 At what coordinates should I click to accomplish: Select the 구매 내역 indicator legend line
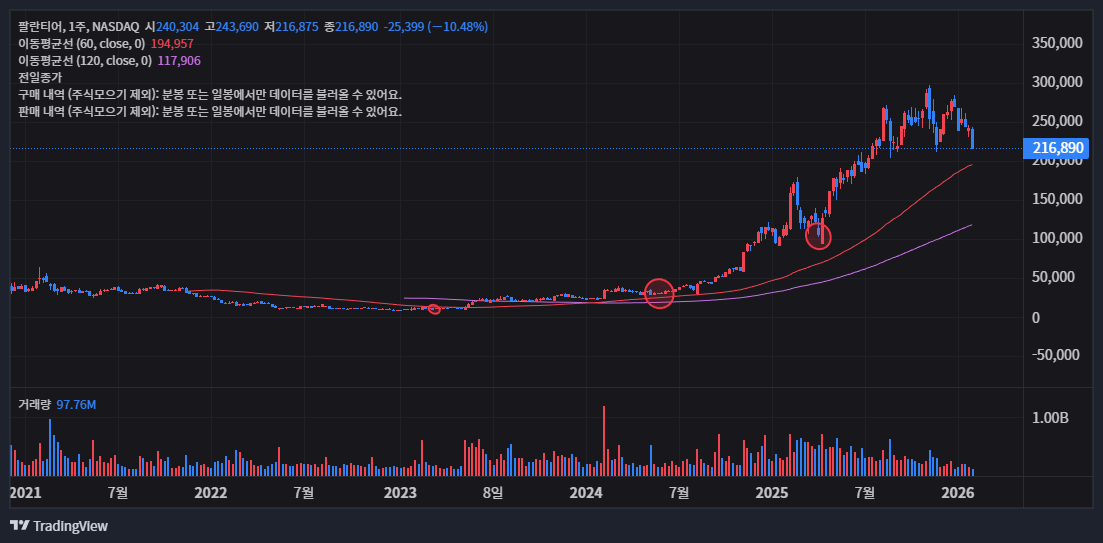point(210,94)
